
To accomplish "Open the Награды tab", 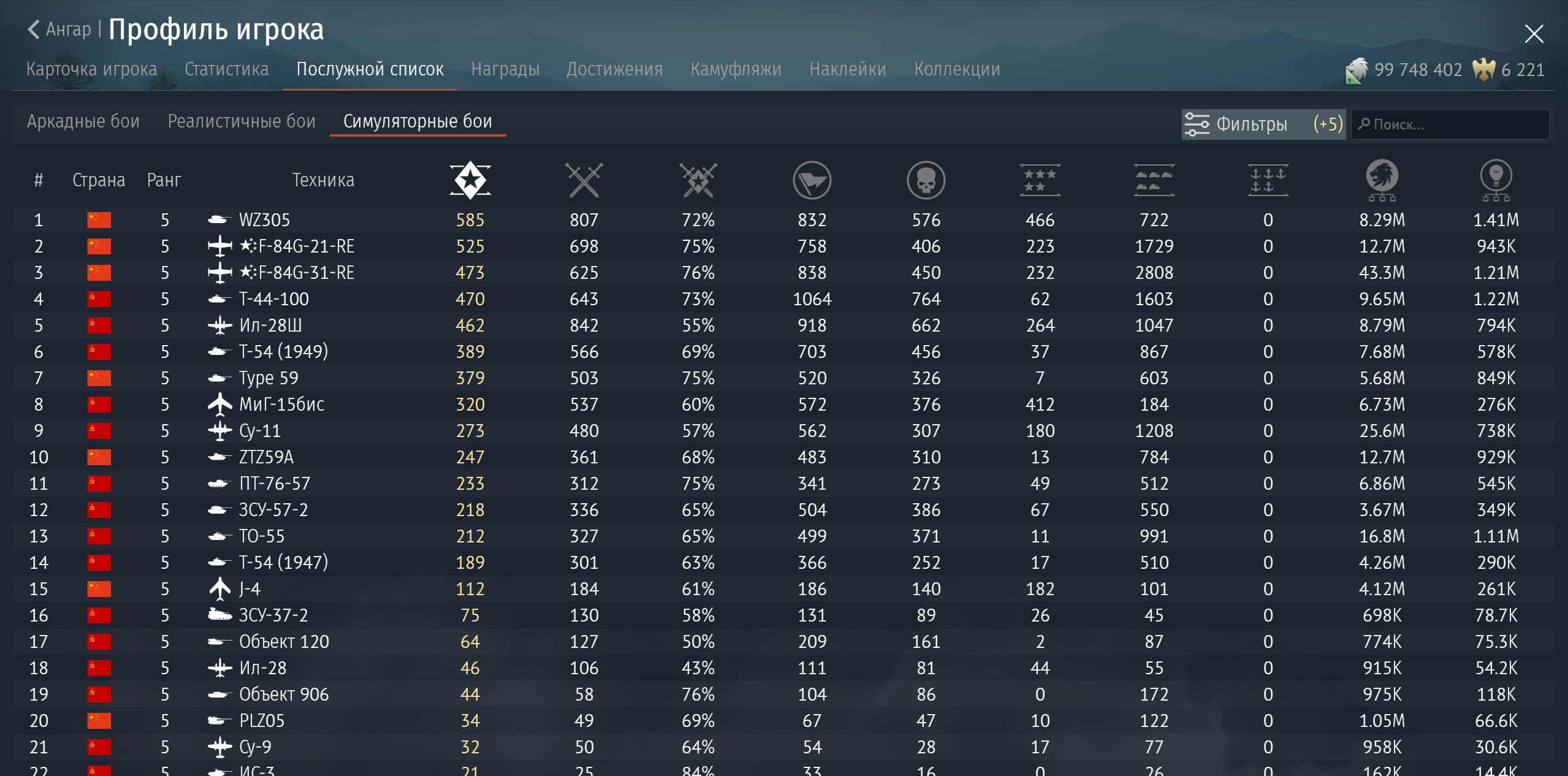I will [x=505, y=69].
